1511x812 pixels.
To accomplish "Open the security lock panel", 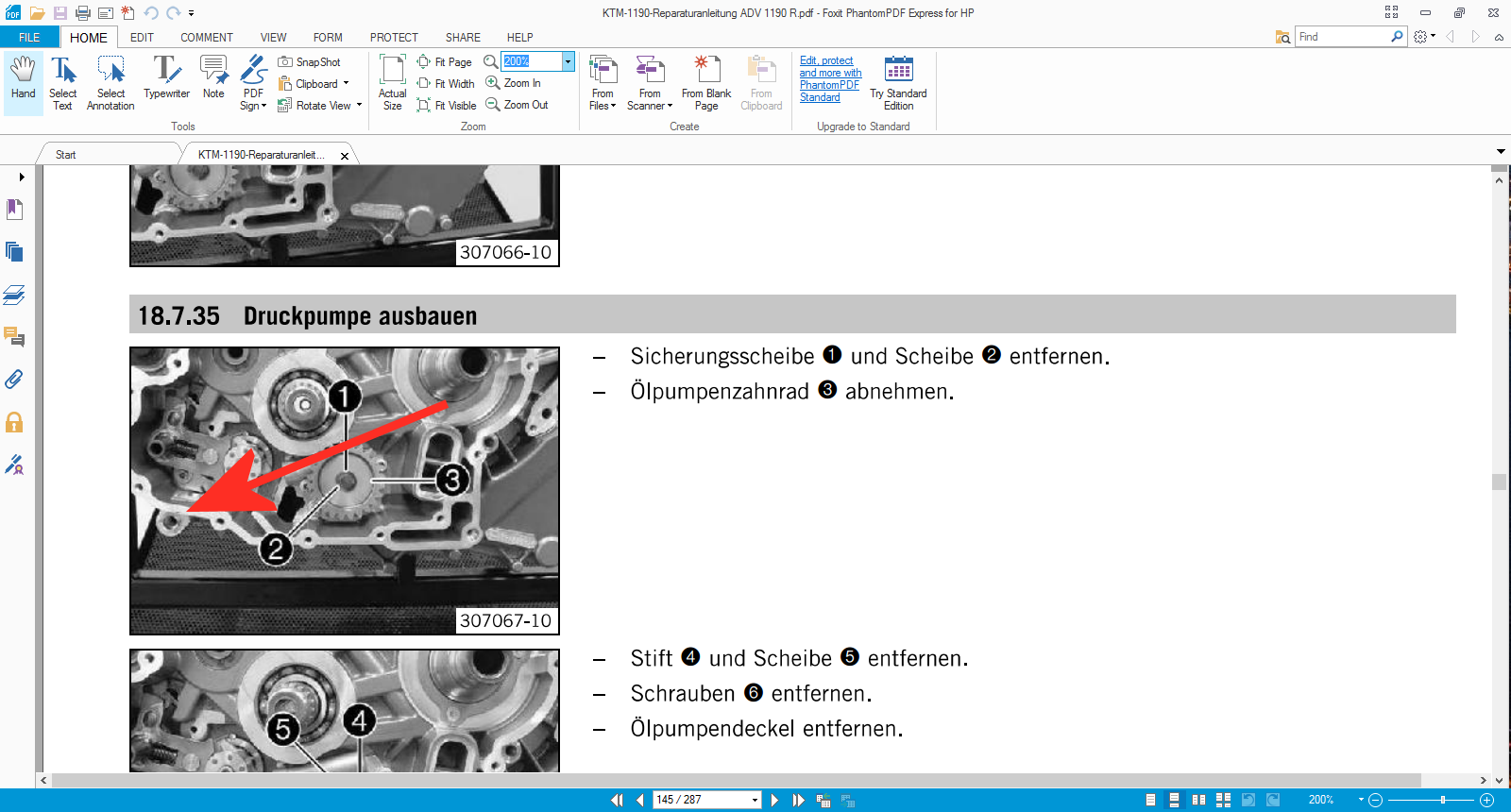I will [14, 422].
